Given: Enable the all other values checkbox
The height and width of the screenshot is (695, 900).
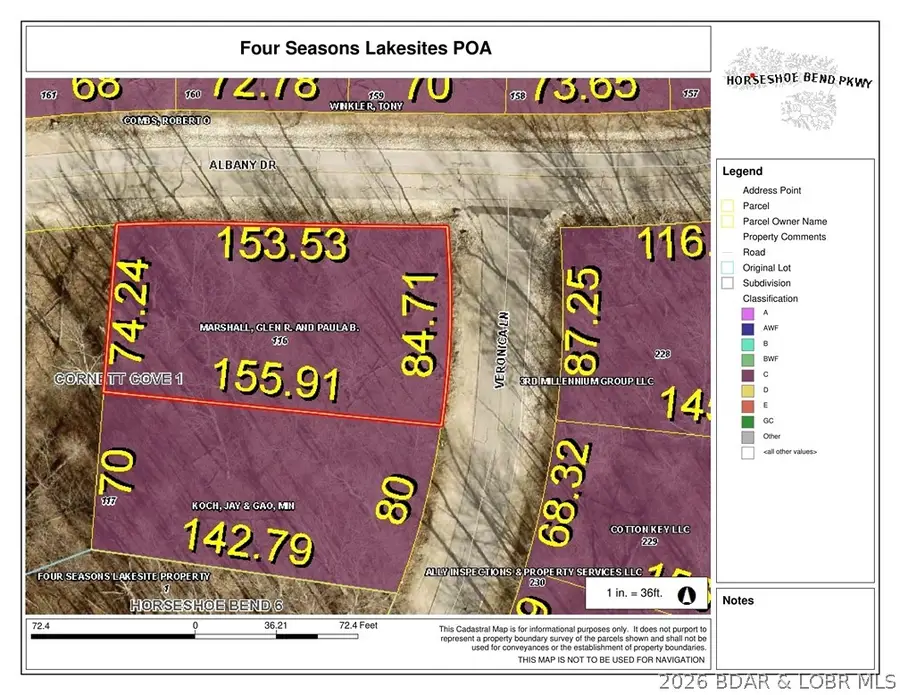Looking at the screenshot, I should click(746, 452).
